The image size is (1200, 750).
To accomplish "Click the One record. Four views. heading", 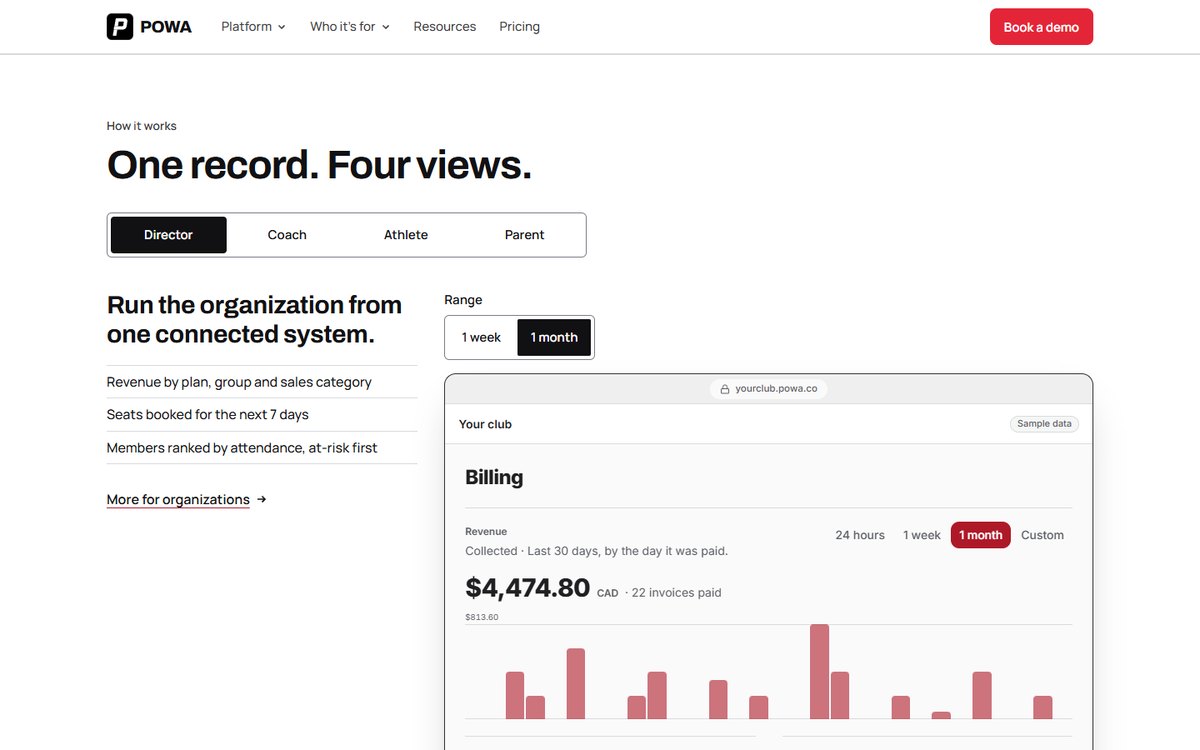I will tap(319, 165).
